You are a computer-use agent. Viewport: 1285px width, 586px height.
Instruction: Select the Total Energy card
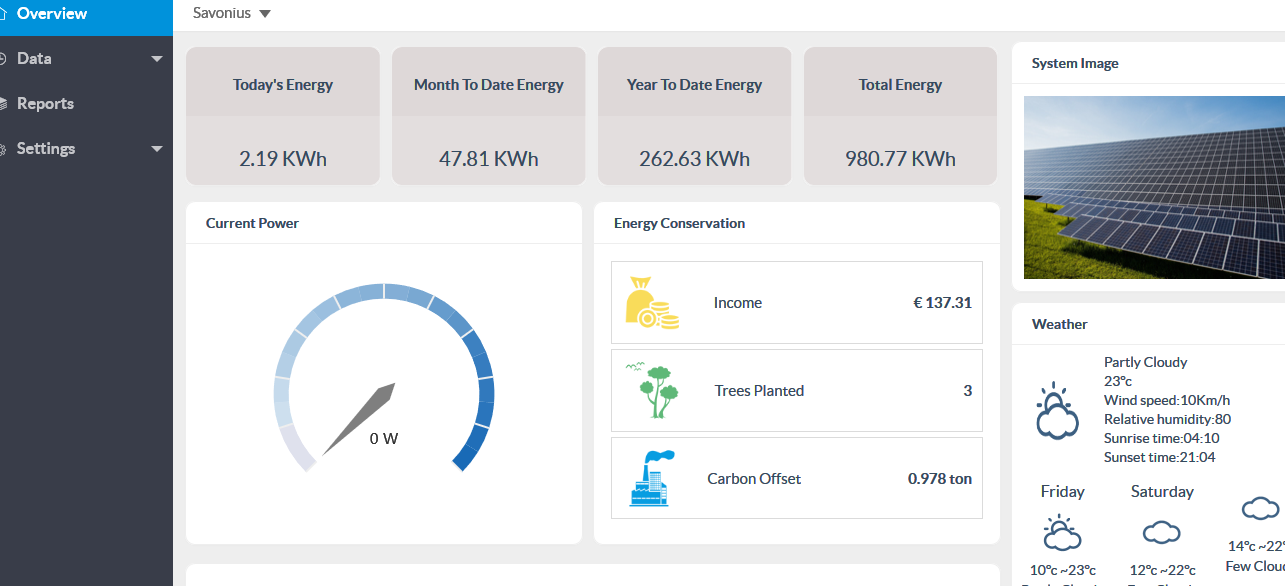pos(901,116)
